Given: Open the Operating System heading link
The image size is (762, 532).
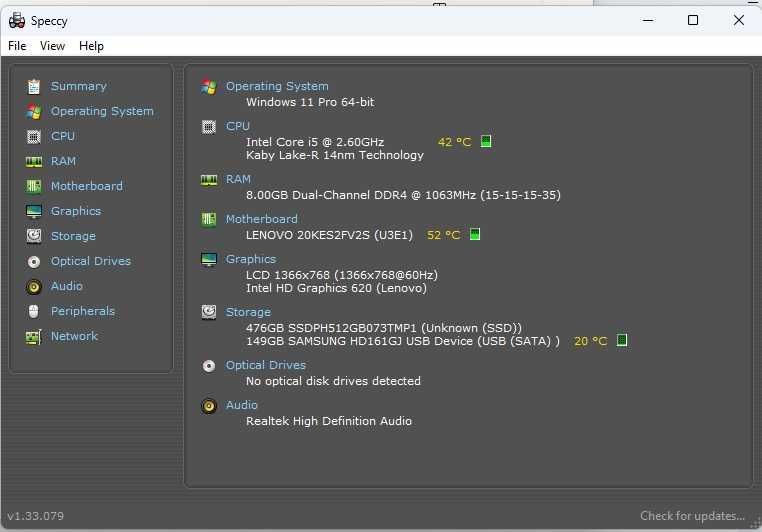Looking at the screenshot, I should tap(277, 86).
